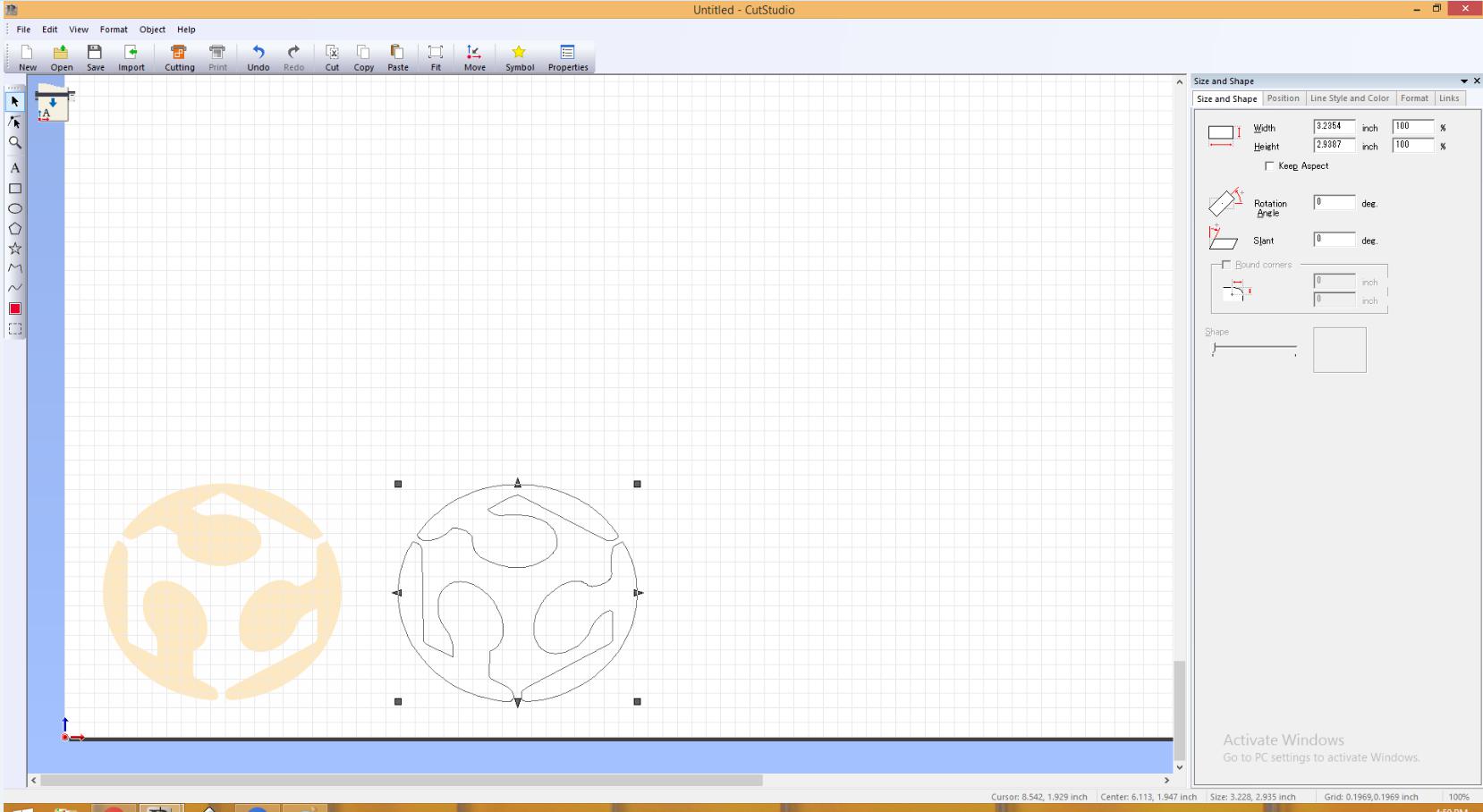This screenshot has width=1483, height=812.
Task: Click the horizontal scrollbar thumb
Action: [402, 781]
